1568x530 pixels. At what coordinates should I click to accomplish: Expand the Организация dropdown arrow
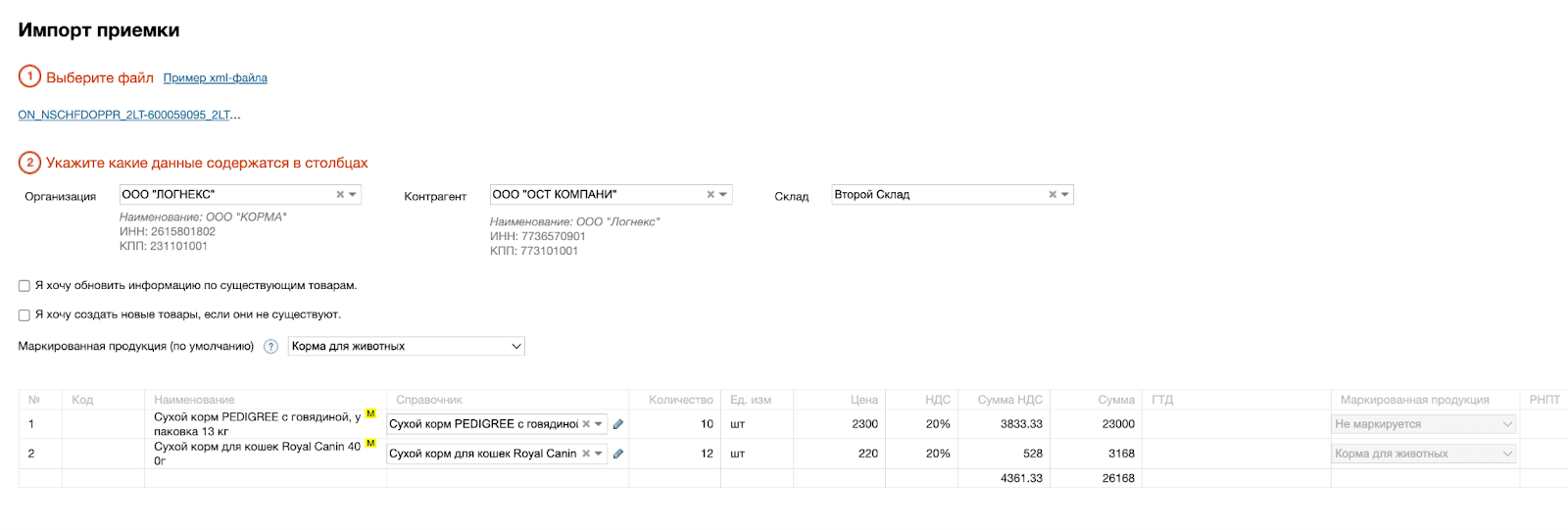click(353, 195)
